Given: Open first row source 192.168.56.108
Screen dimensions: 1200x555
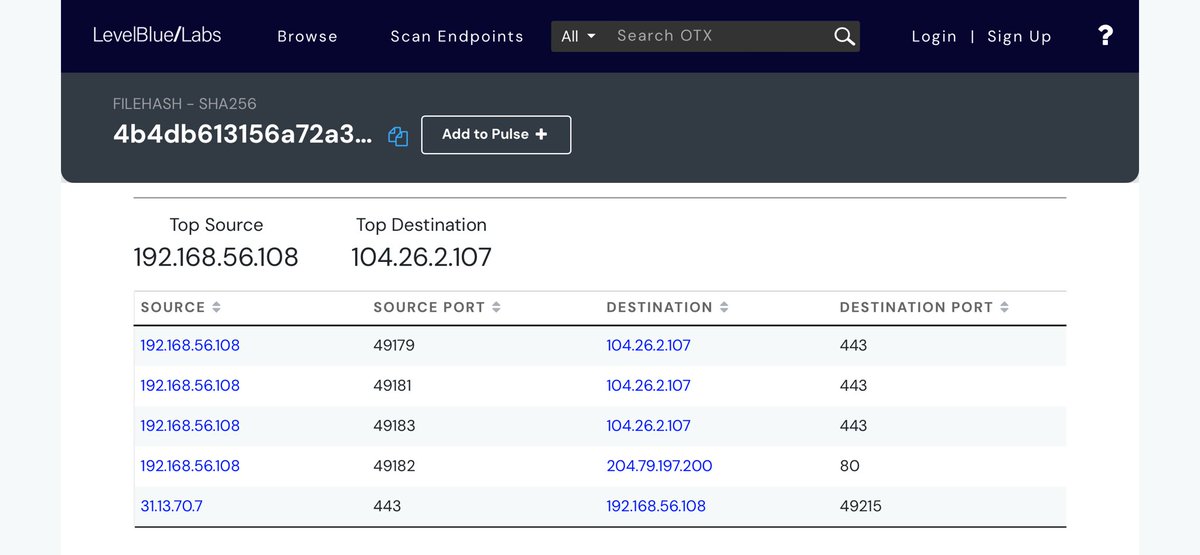Looking at the screenshot, I should pyautogui.click(x=190, y=346).
